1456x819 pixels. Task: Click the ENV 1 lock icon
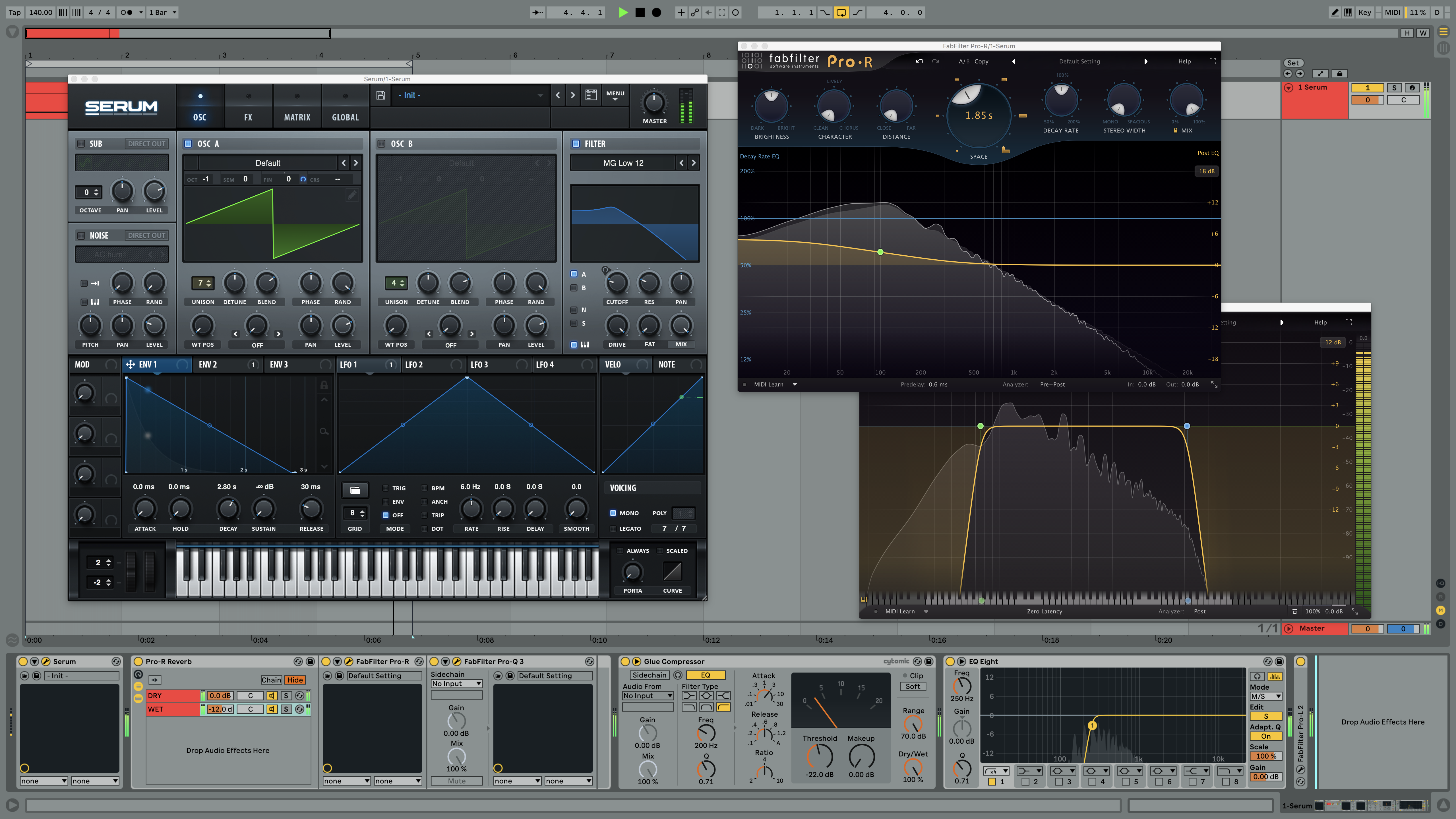point(324,385)
